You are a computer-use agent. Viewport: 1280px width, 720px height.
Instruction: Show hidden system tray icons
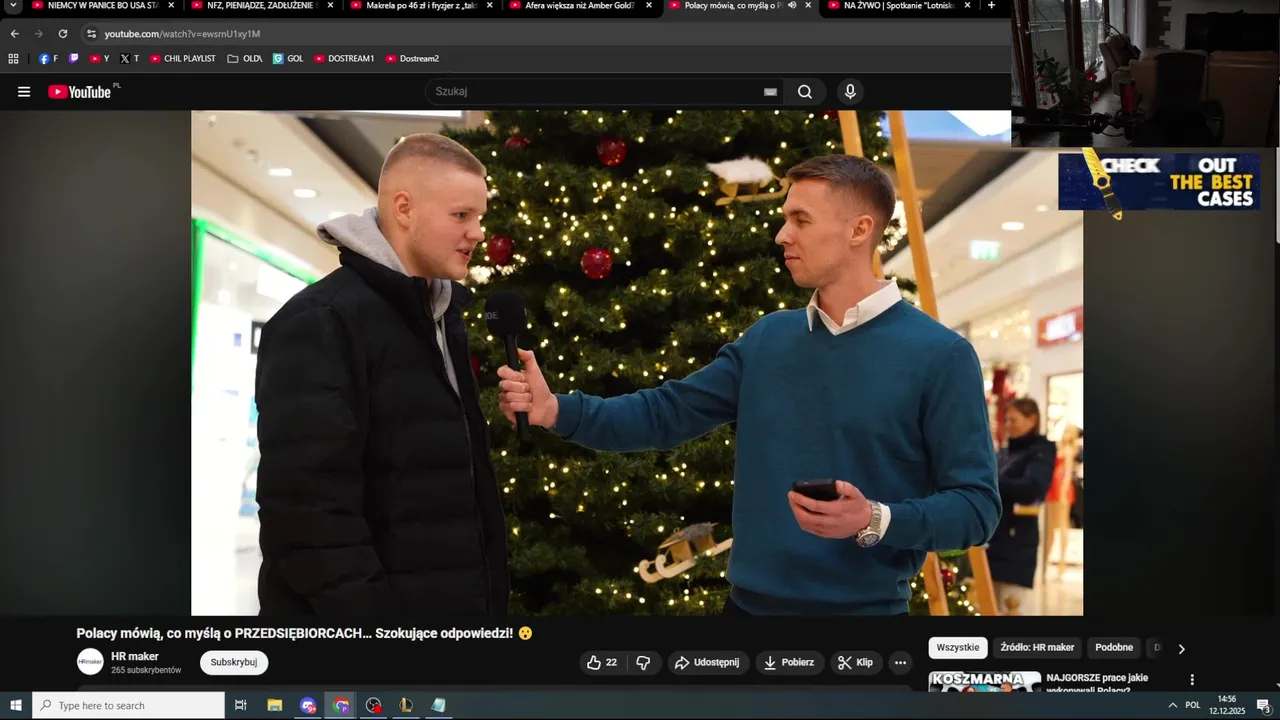pos(1172,705)
